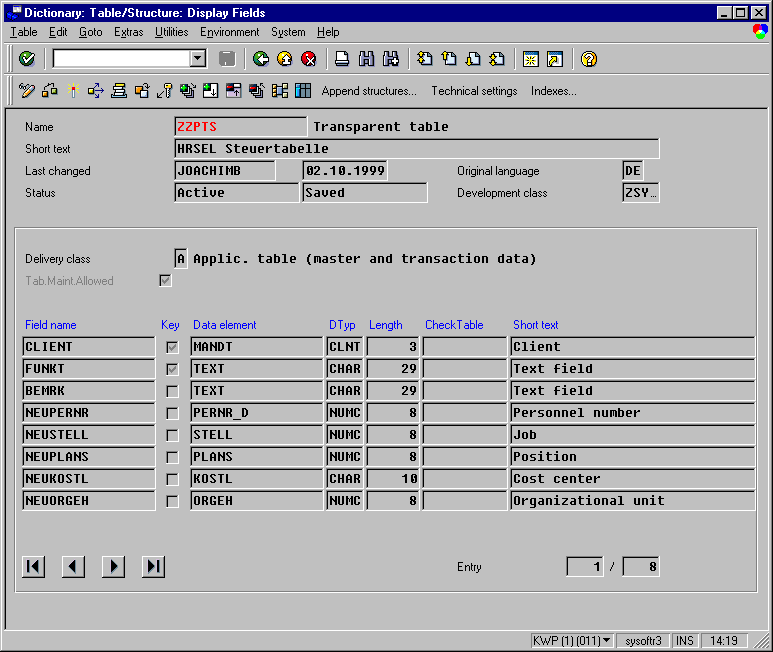Click the Technical settings button

tap(474, 91)
